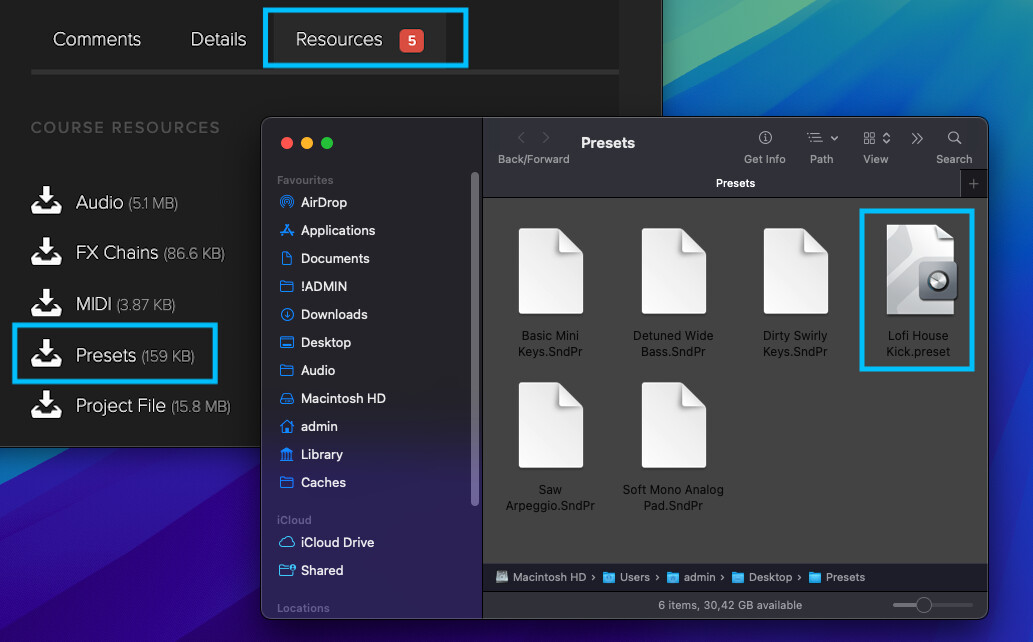This screenshot has height=642, width=1033.
Task: Click the Project File download icon
Action: tap(46, 405)
